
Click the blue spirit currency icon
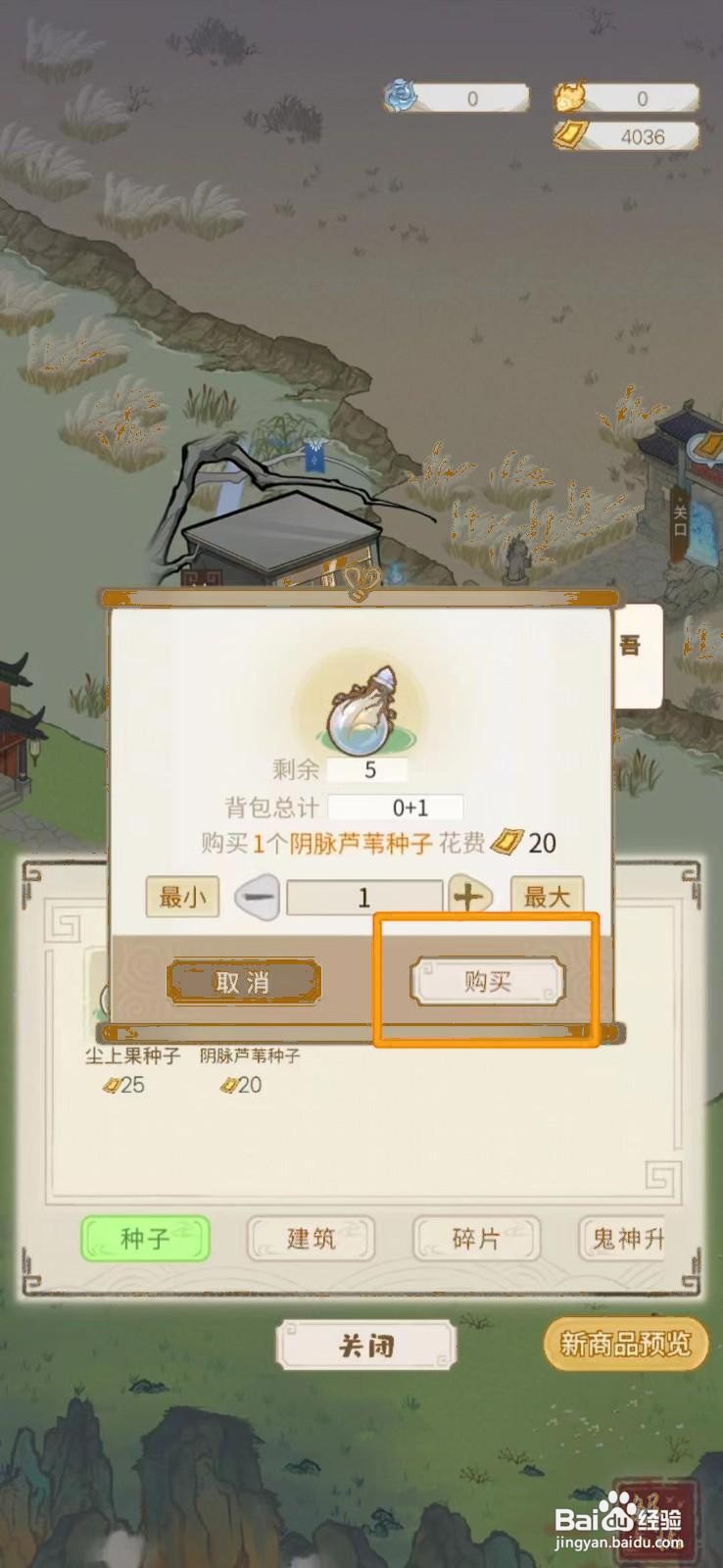[x=401, y=96]
